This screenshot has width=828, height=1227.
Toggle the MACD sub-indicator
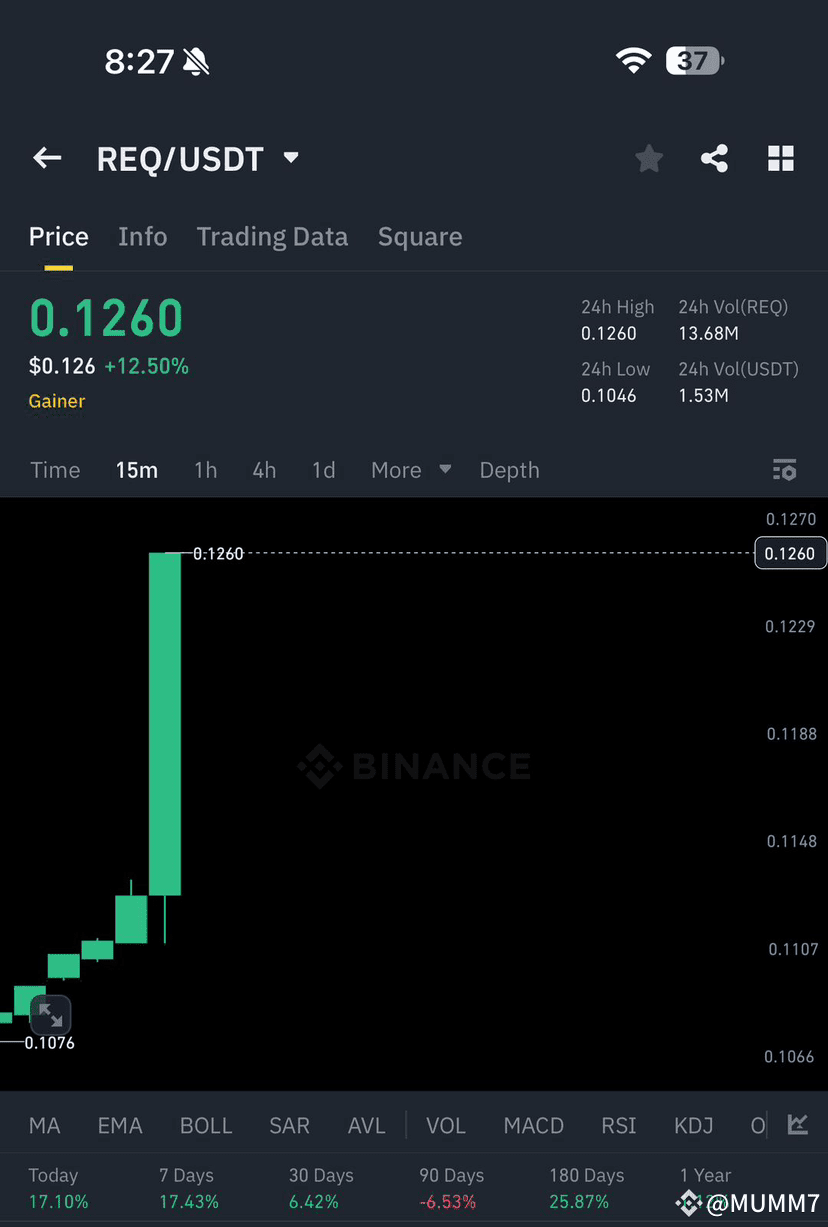534,1126
